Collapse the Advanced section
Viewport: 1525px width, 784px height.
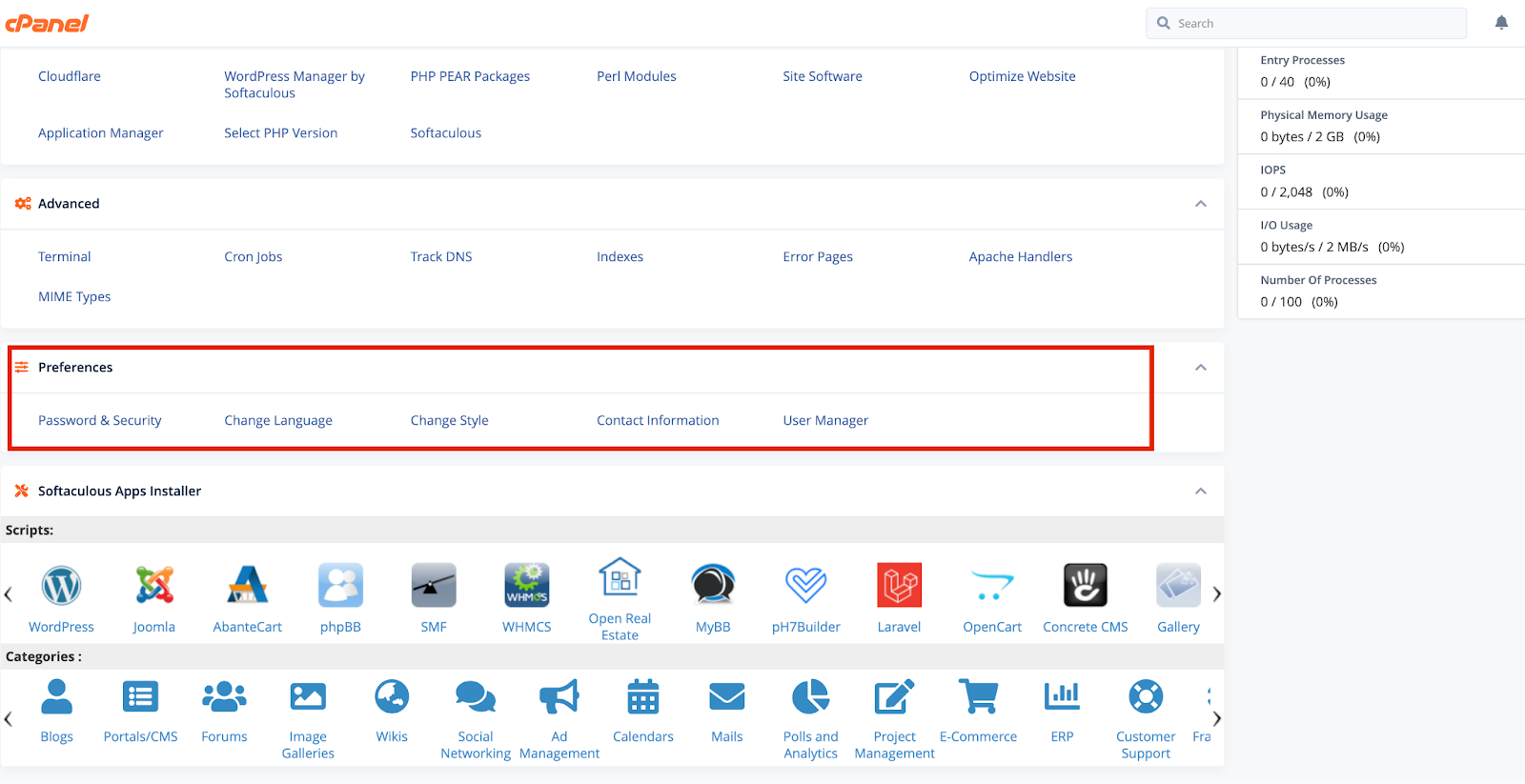[1201, 204]
